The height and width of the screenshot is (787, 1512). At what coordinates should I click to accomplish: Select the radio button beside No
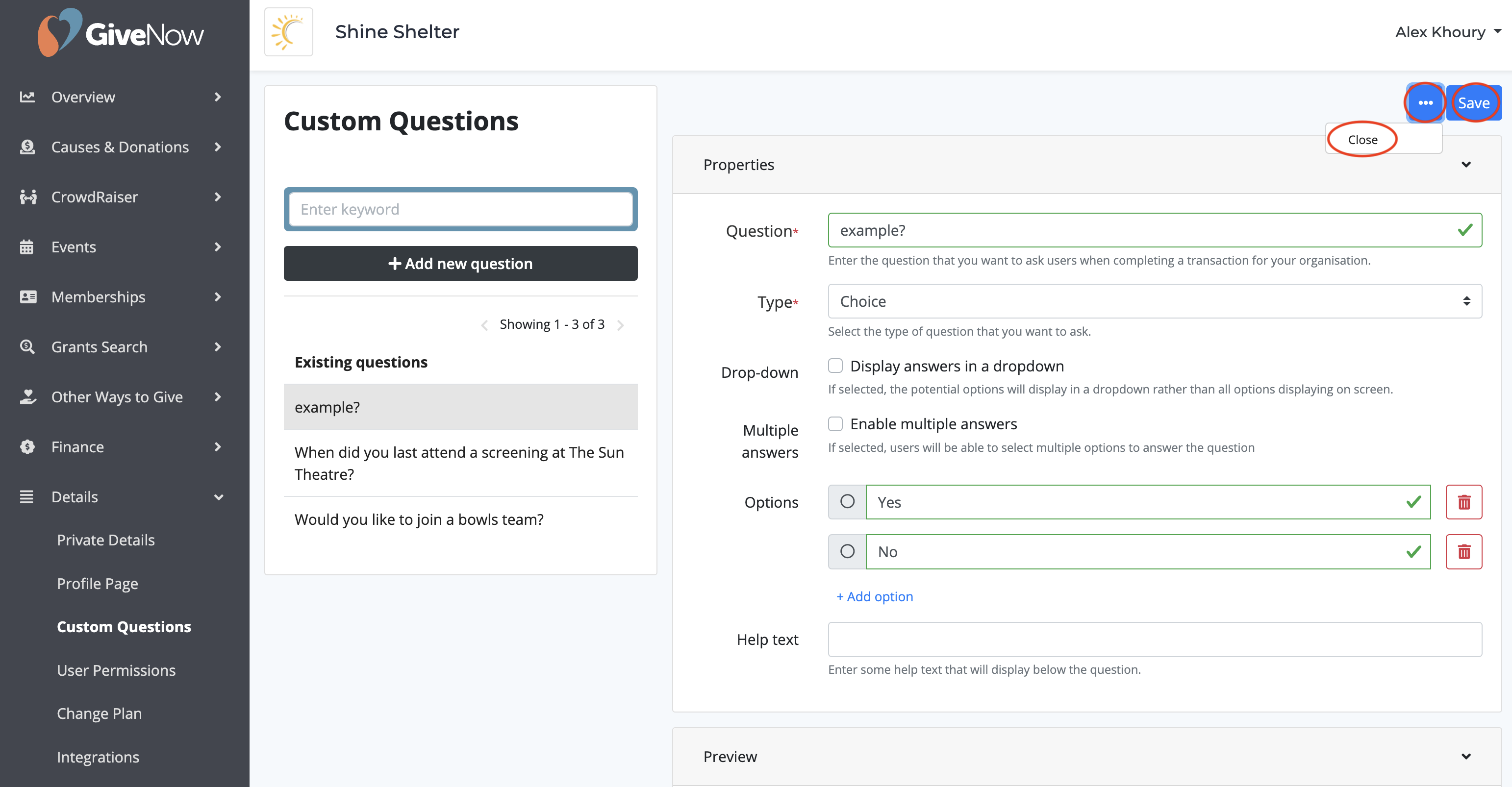coord(847,552)
